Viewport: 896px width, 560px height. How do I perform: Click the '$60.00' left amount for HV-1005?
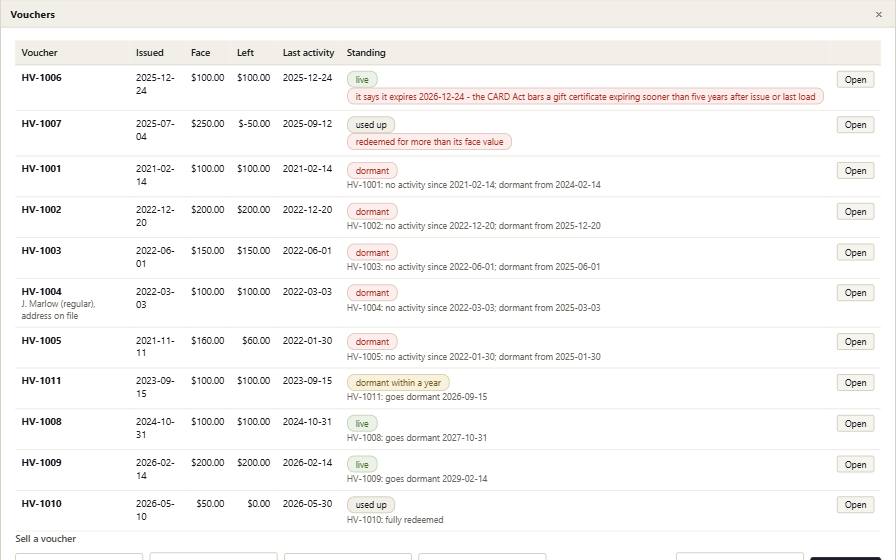(x=256, y=341)
